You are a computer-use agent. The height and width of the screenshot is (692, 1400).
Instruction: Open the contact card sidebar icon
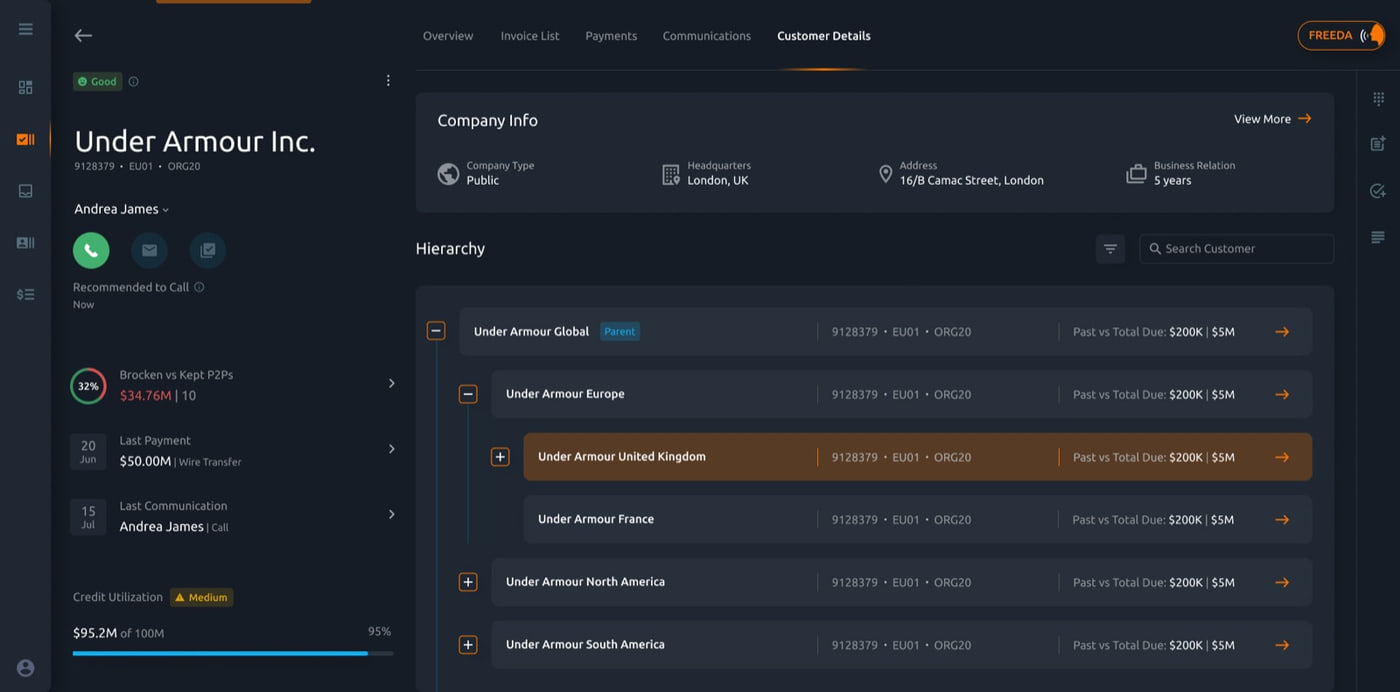26,242
